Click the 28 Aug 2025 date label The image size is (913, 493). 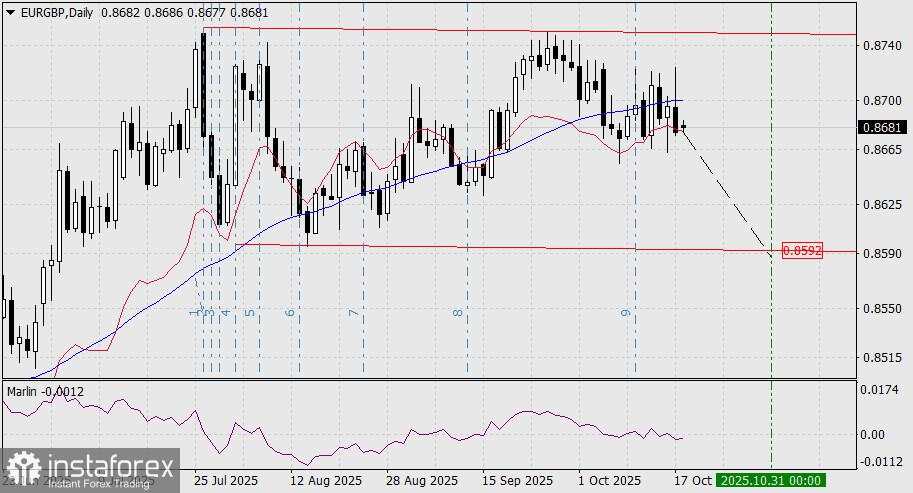tap(422, 481)
